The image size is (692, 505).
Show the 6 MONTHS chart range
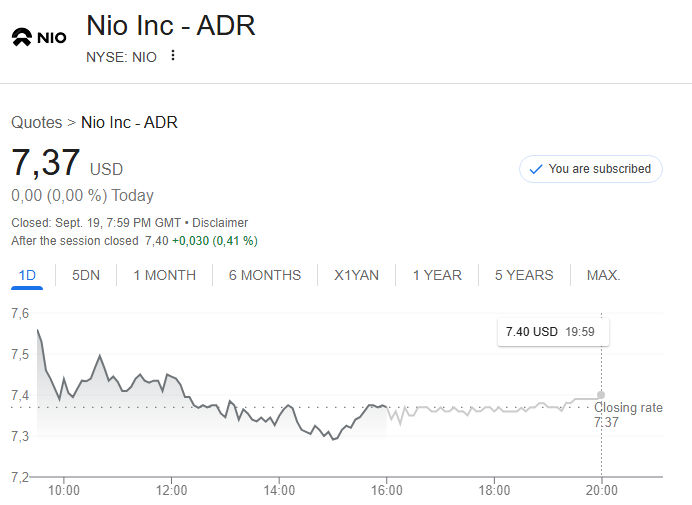pos(265,275)
